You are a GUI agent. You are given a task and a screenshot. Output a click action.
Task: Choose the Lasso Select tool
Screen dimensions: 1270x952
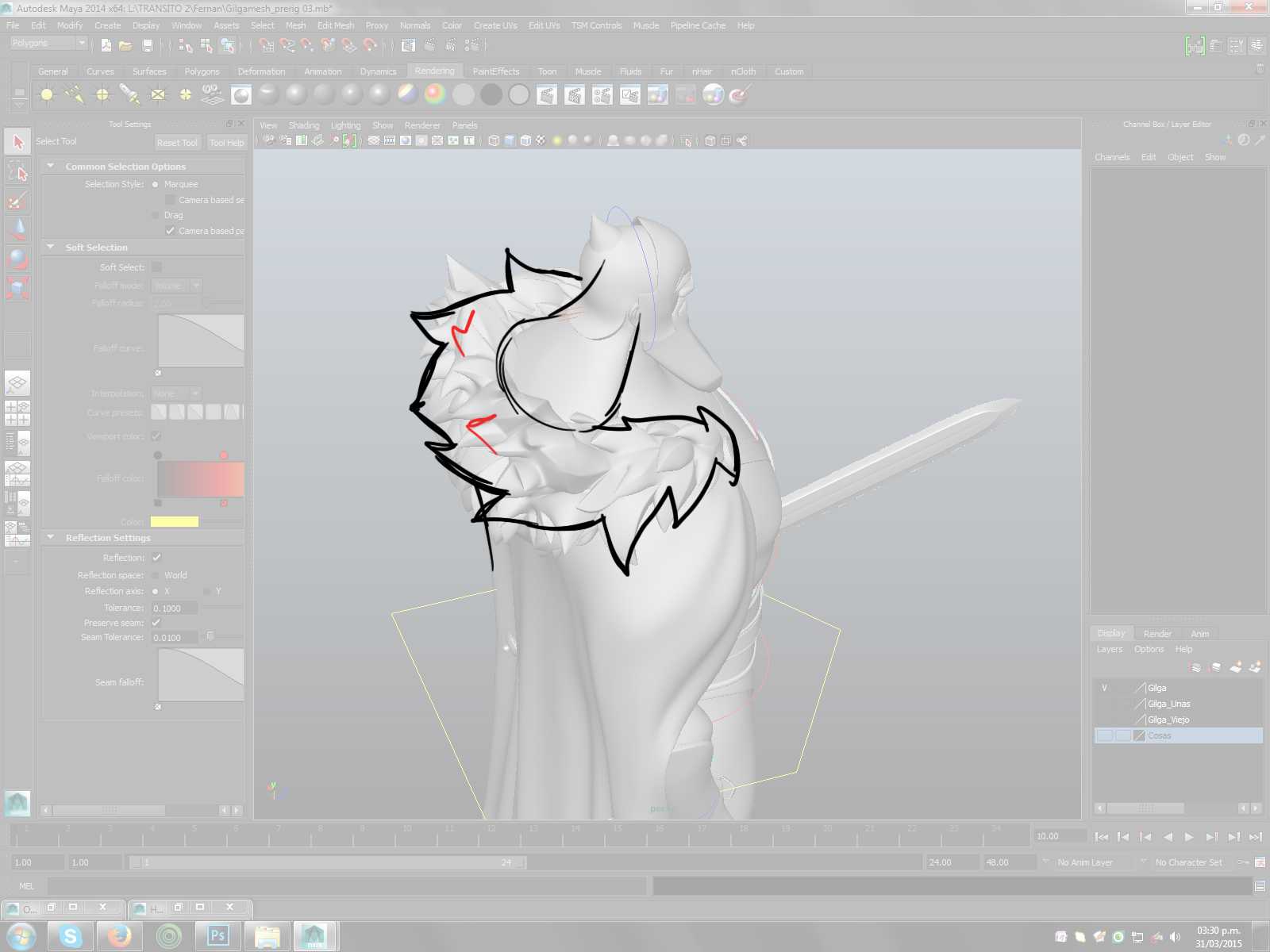(17, 171)
